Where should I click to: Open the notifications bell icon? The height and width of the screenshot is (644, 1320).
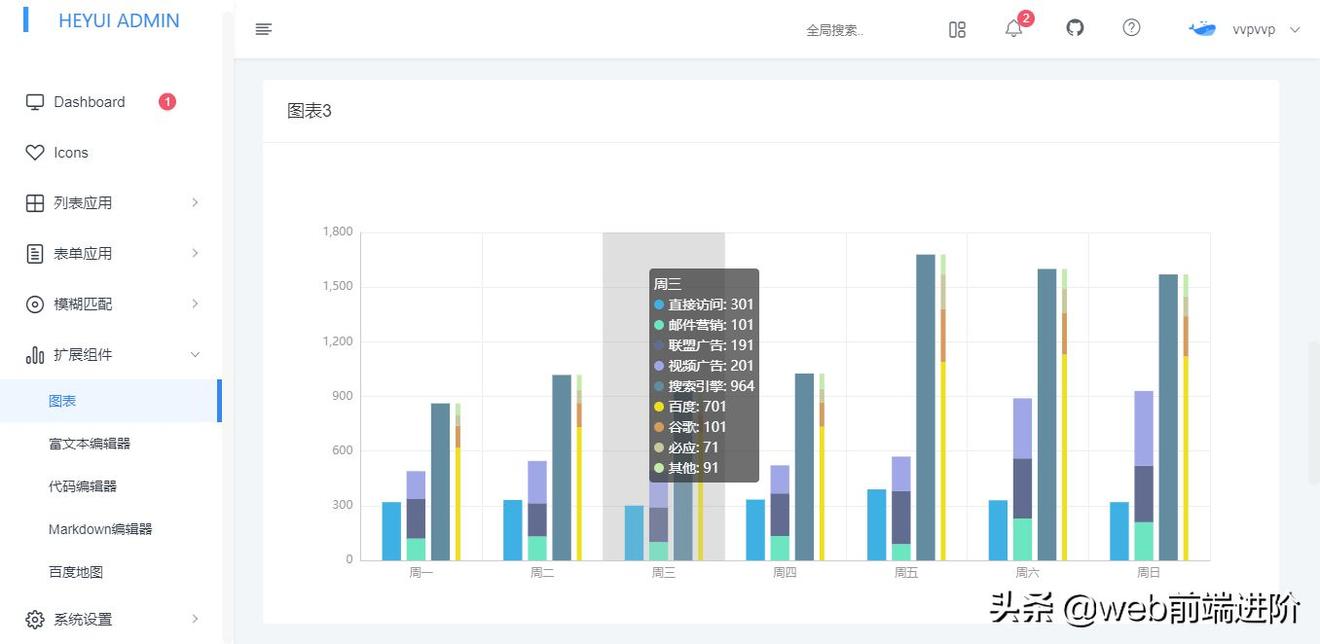[1013, 30]
